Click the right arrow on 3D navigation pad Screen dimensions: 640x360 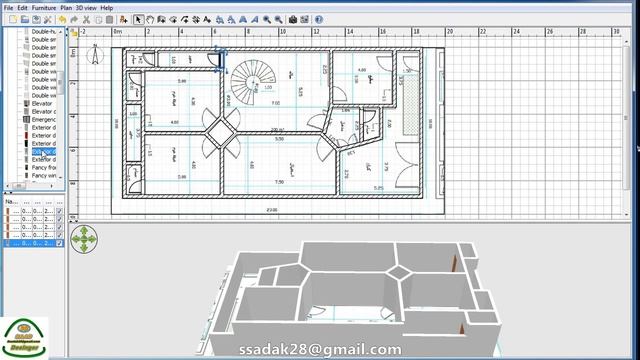(x=93, y=240)
